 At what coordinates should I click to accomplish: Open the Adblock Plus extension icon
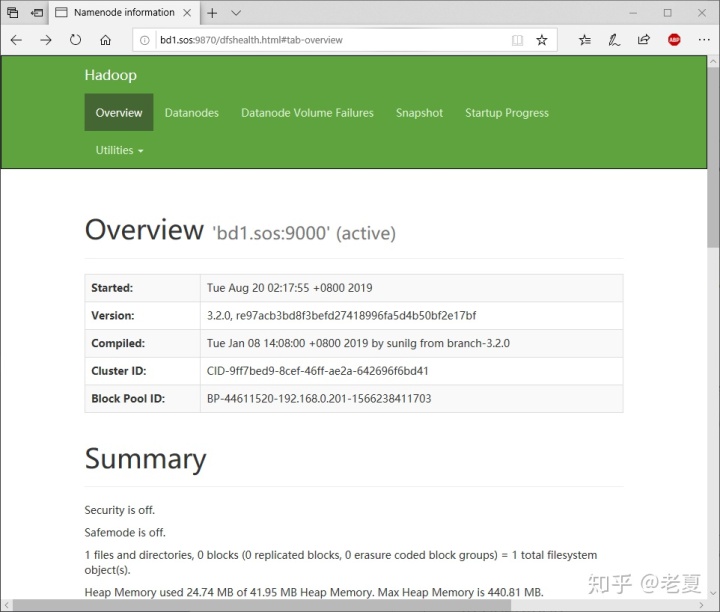(674, 40)
